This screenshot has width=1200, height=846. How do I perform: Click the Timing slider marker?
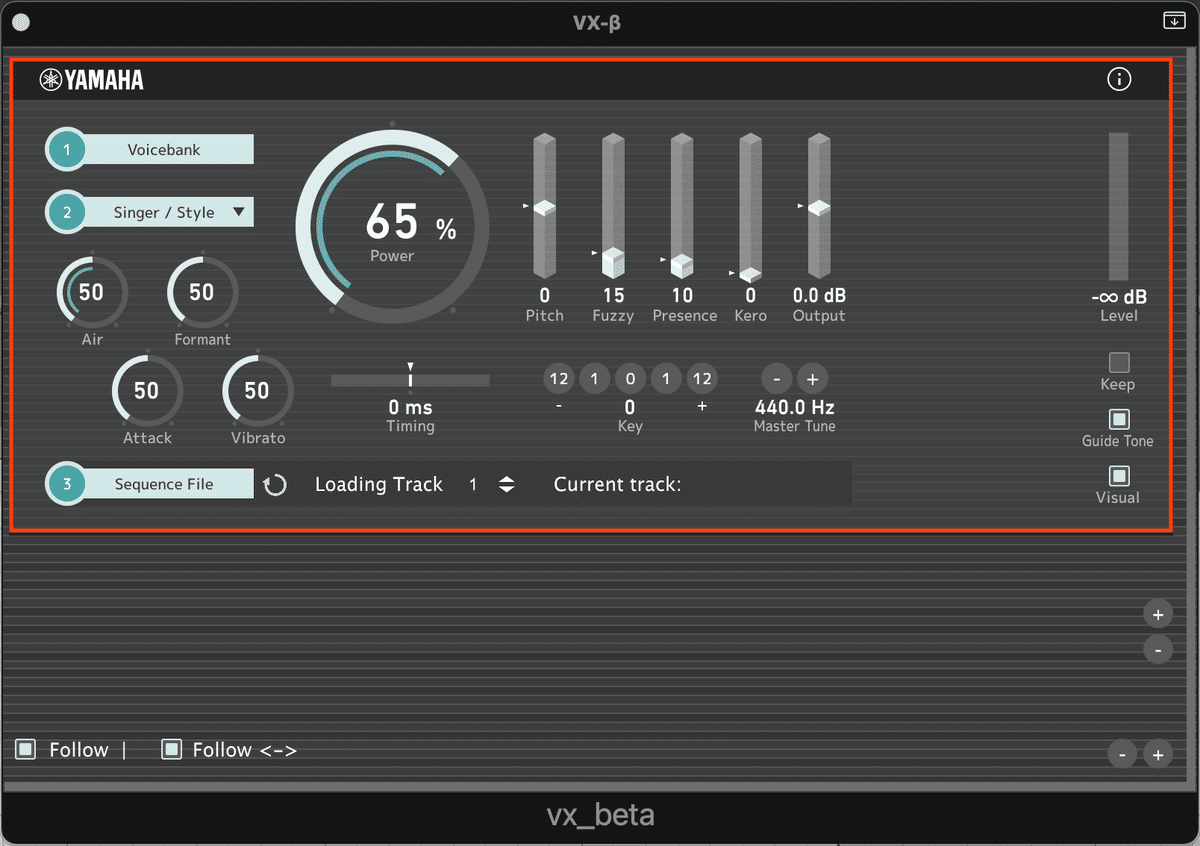point(410,377)
